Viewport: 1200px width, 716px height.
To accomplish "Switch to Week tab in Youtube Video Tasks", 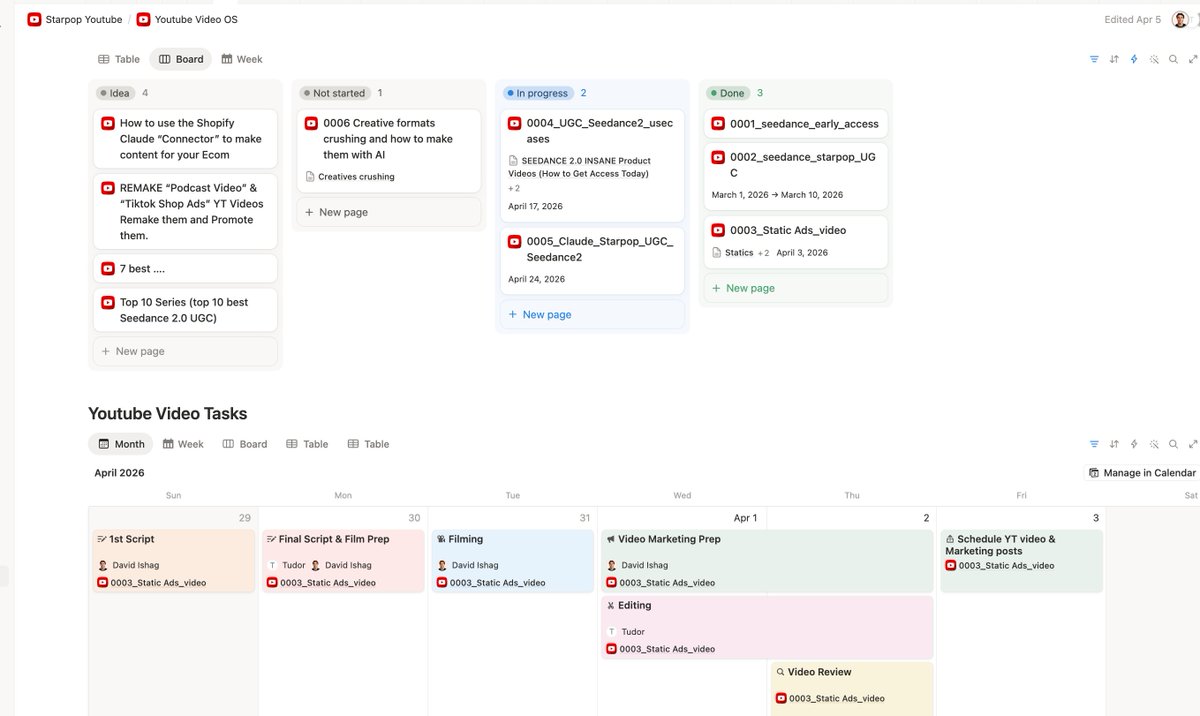I will (x=183, y=444).
